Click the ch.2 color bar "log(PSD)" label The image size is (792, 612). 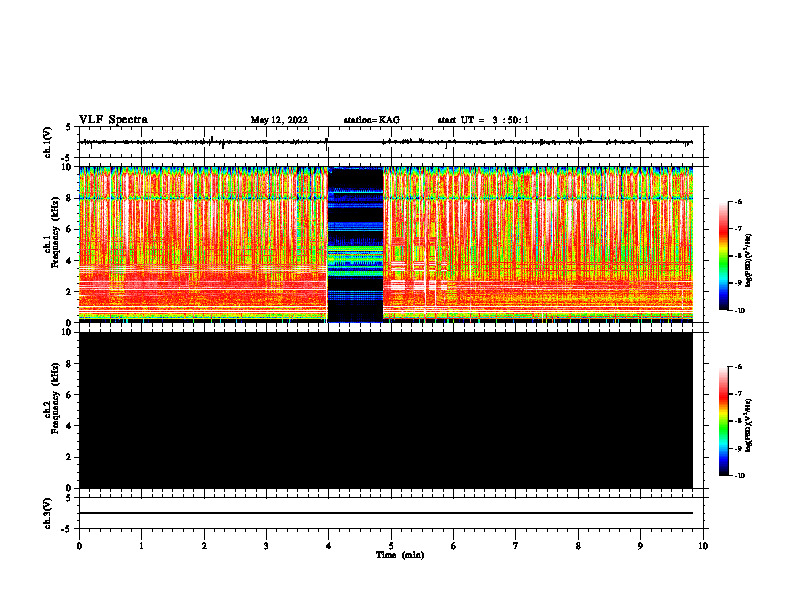click(750, 426)
